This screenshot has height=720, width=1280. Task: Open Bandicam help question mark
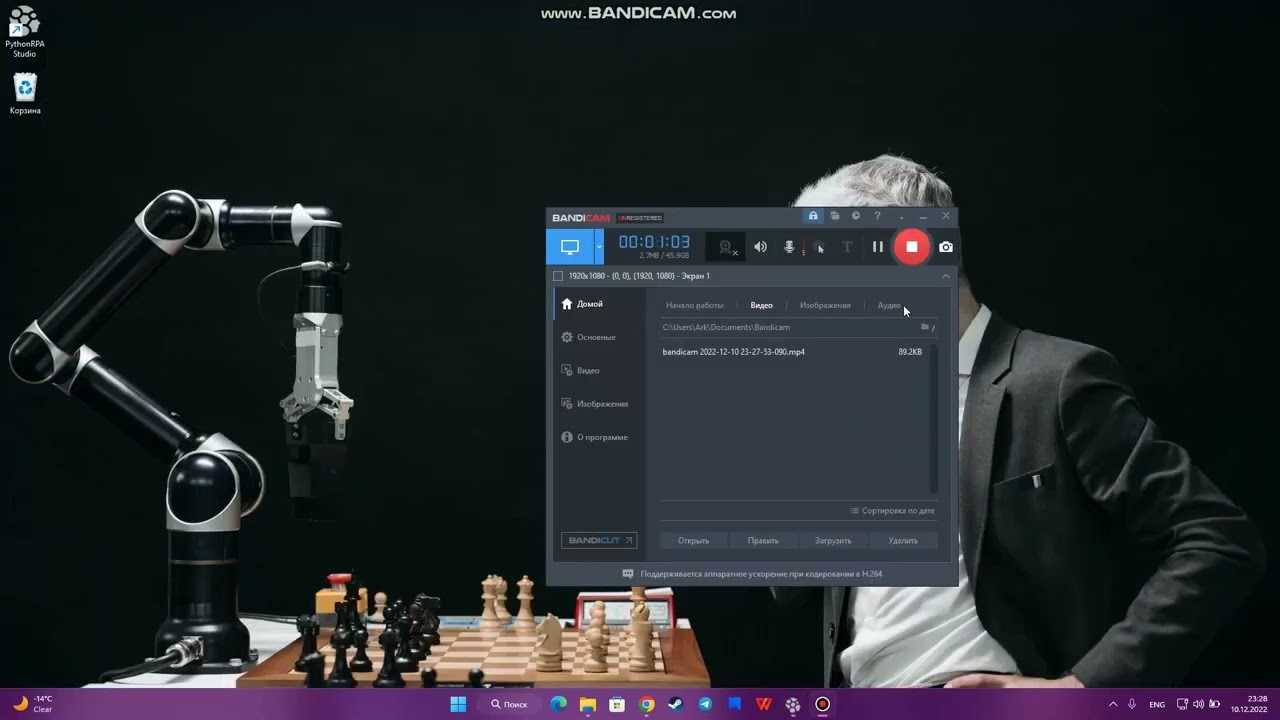[x=878, y=216]
